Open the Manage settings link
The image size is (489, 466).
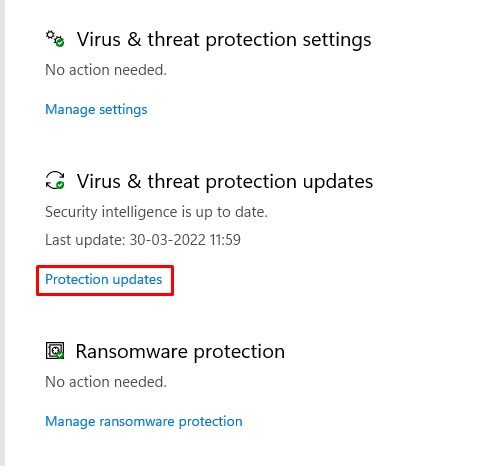(x=96, y=110)
